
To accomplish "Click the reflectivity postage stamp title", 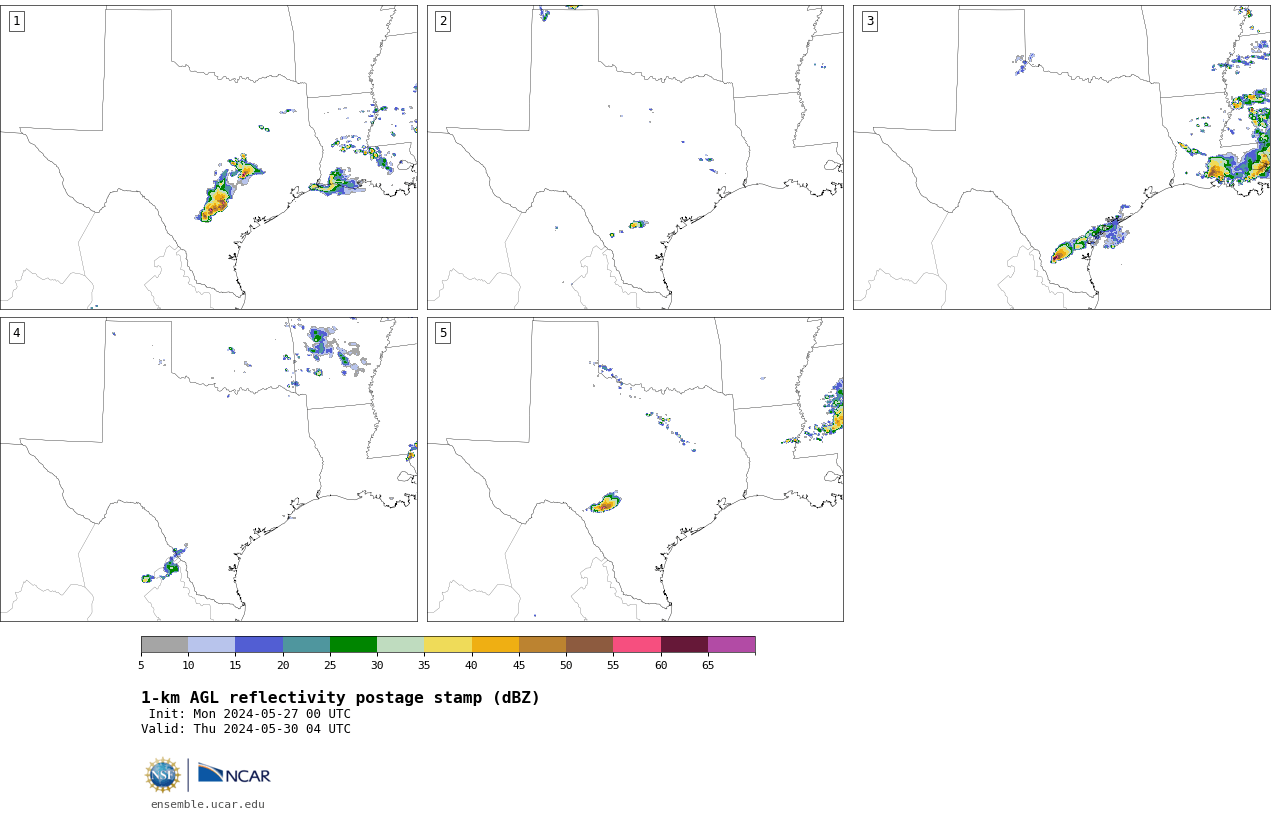I will click(x=340, y=698).
